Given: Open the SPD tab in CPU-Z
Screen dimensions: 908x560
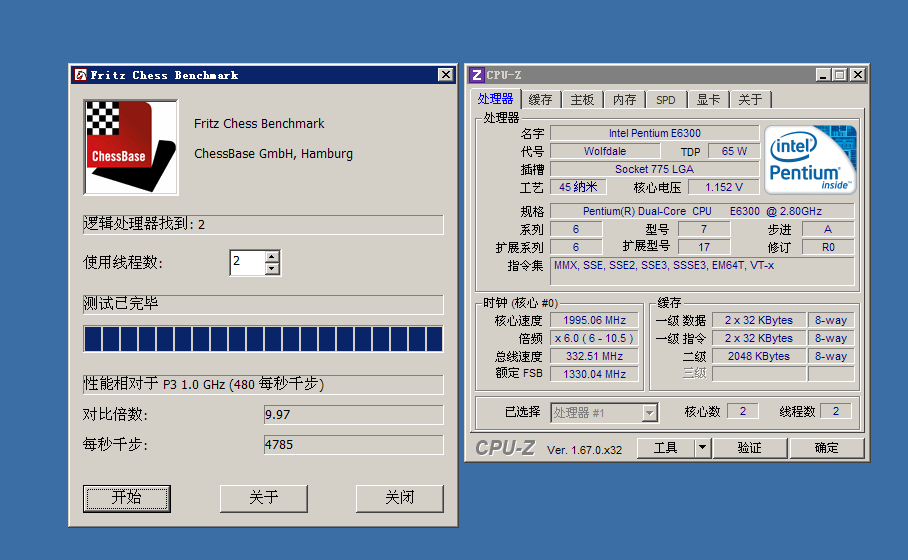Looking at the screenshot, I should click(666, 100).
